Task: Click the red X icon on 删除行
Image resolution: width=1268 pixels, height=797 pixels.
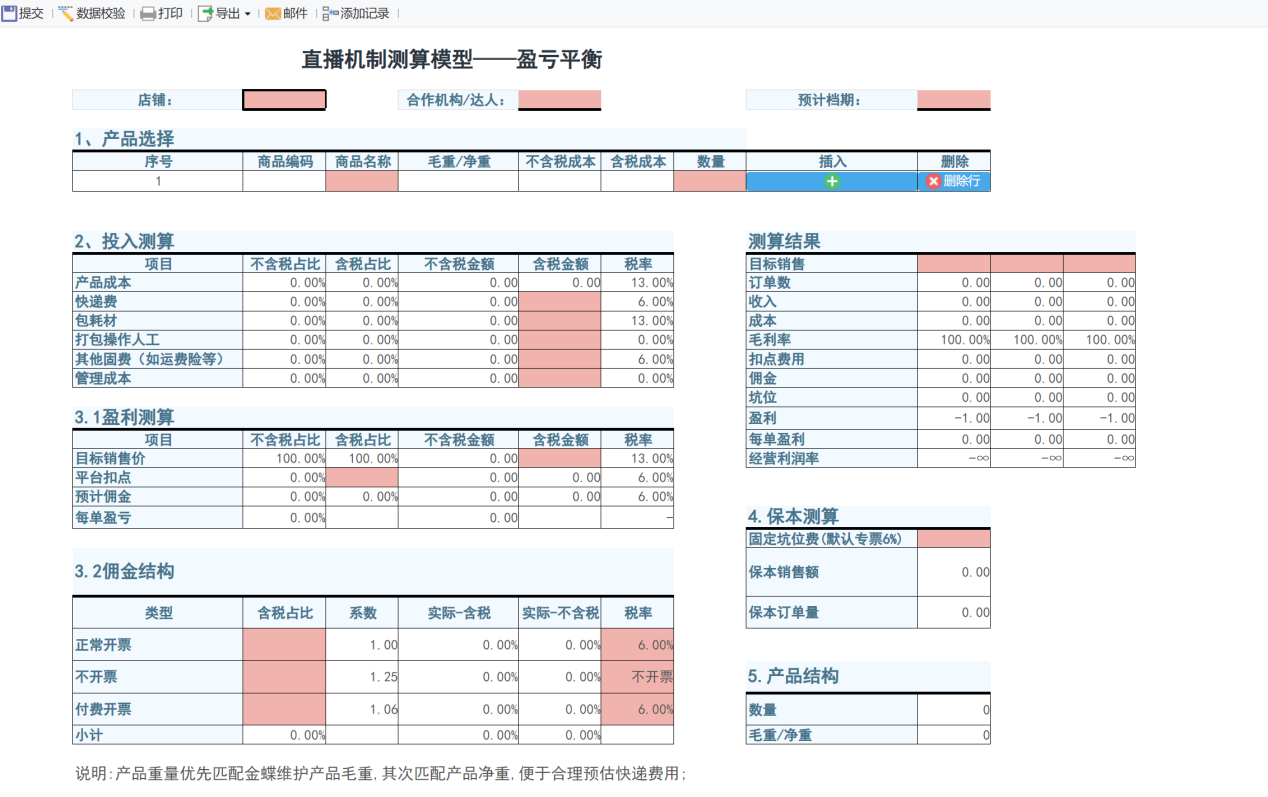Action: (932, 181)
